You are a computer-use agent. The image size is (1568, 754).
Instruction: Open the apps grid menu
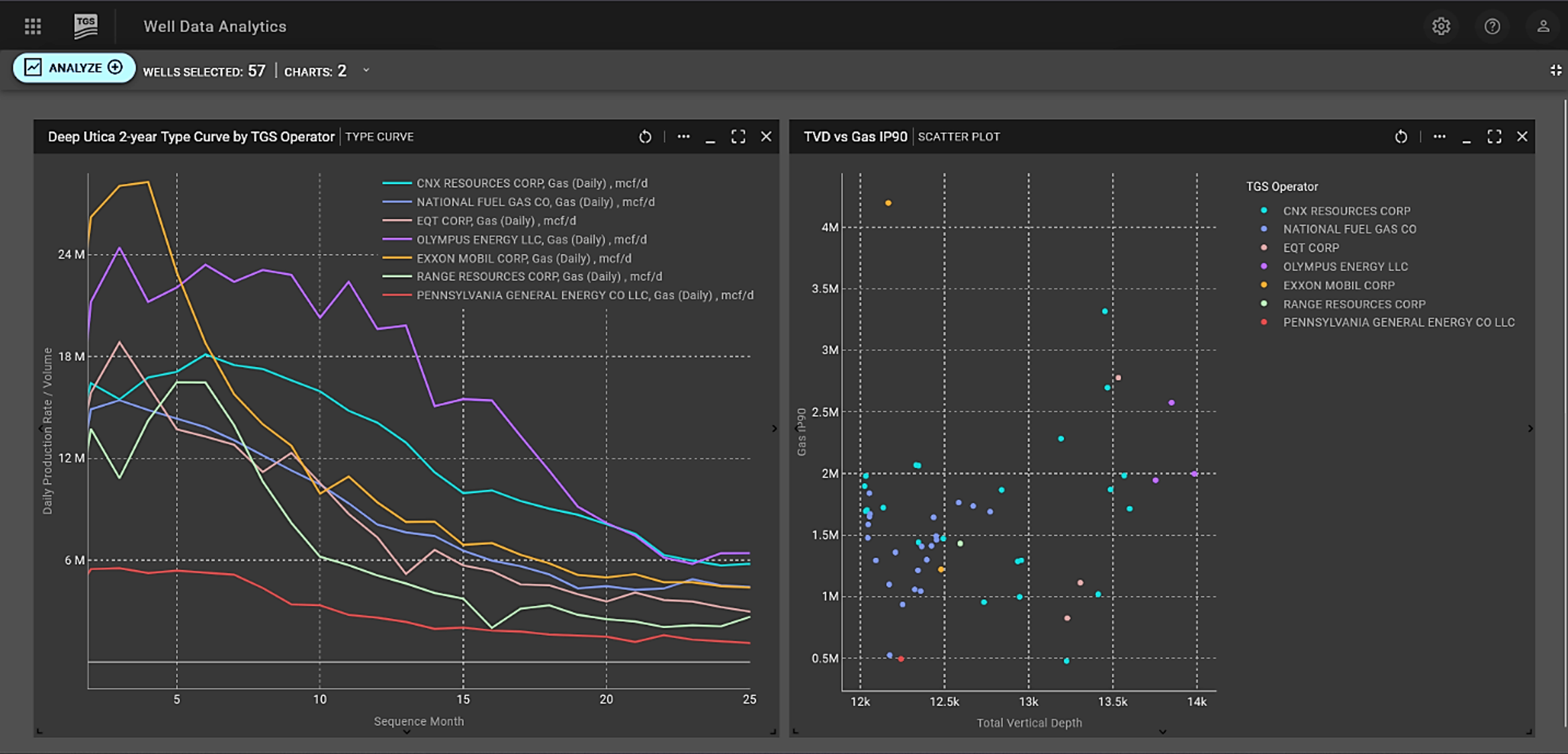(33, 26)
